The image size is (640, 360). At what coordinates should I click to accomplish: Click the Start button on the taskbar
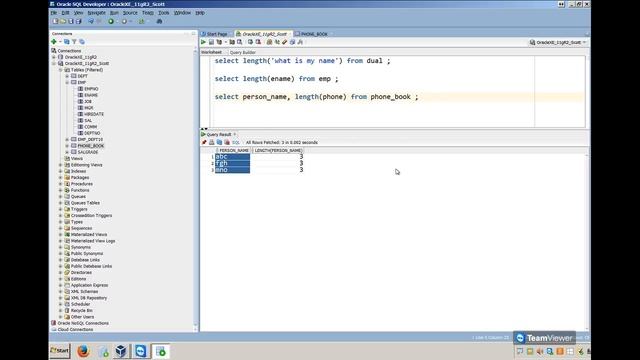point(60,351)
